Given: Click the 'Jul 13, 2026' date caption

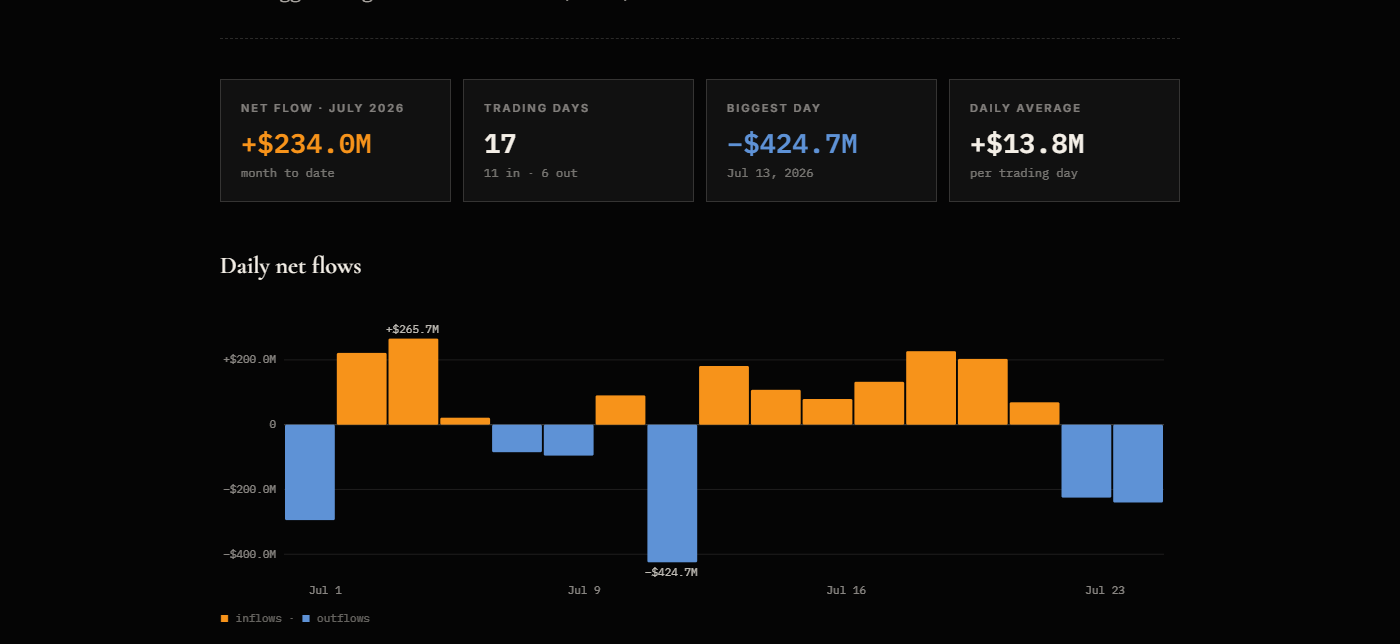Looking at the screenshot, I should pos(770,173).
